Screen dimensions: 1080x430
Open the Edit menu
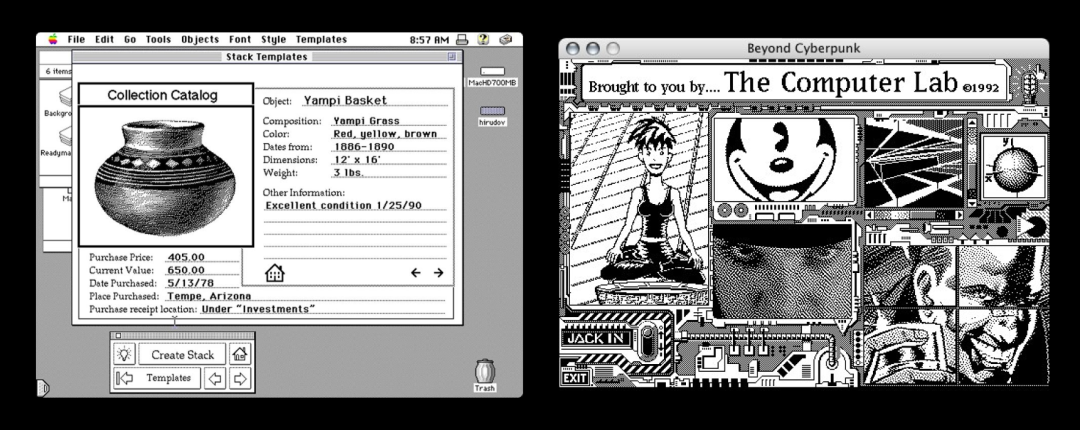coord(104,39)
